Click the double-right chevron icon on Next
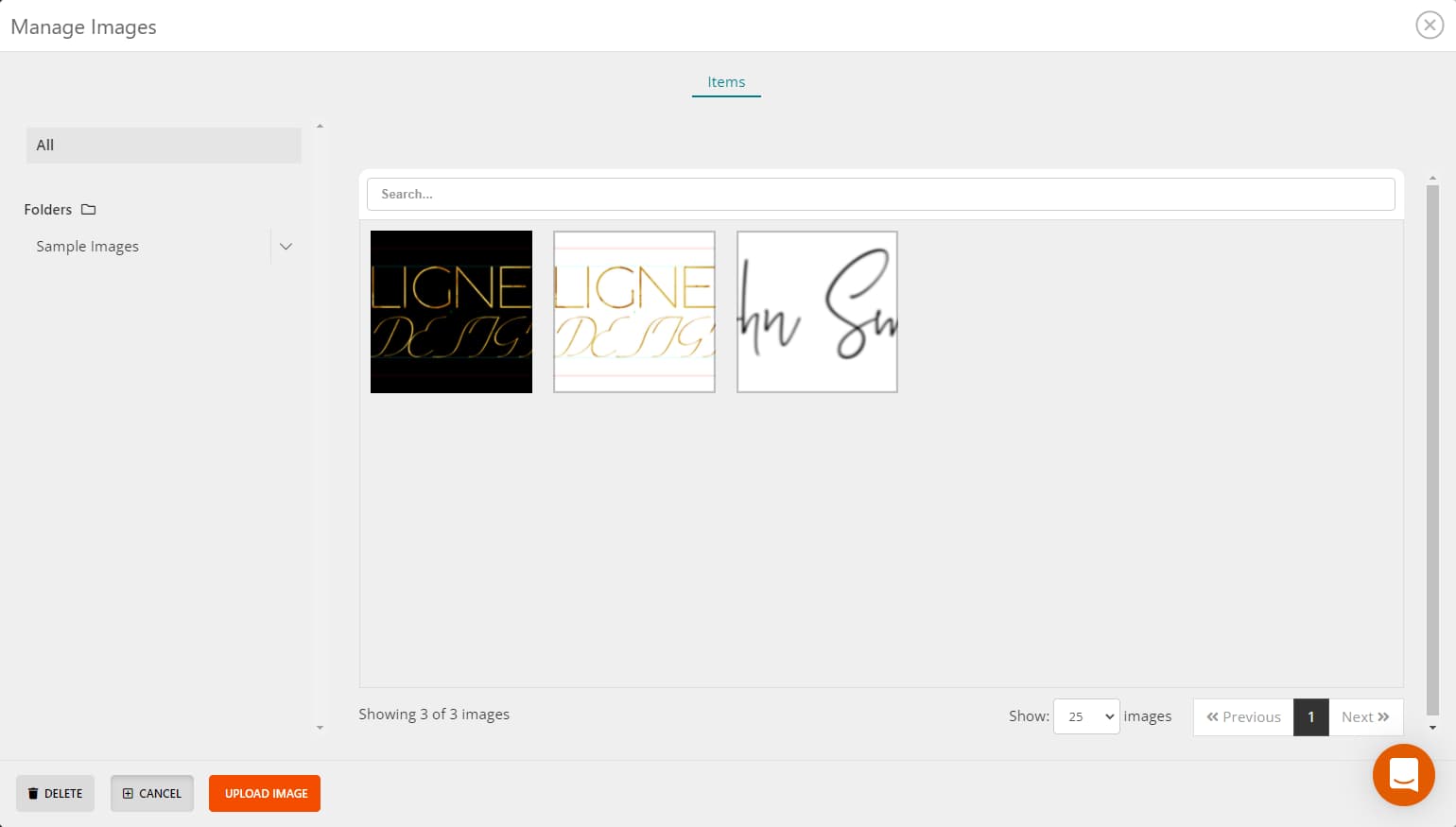 point(1382,716)
